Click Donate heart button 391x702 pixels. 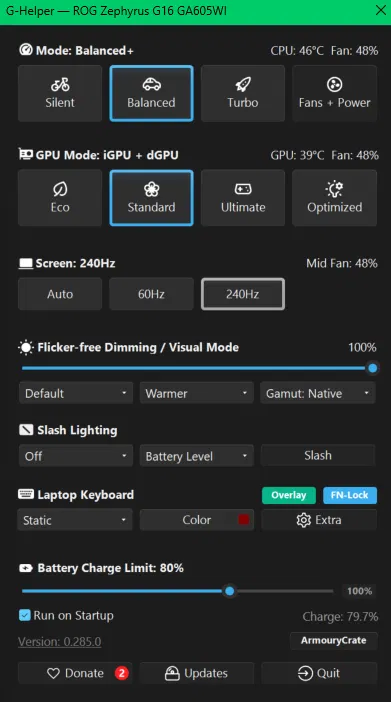coord(75,673)
